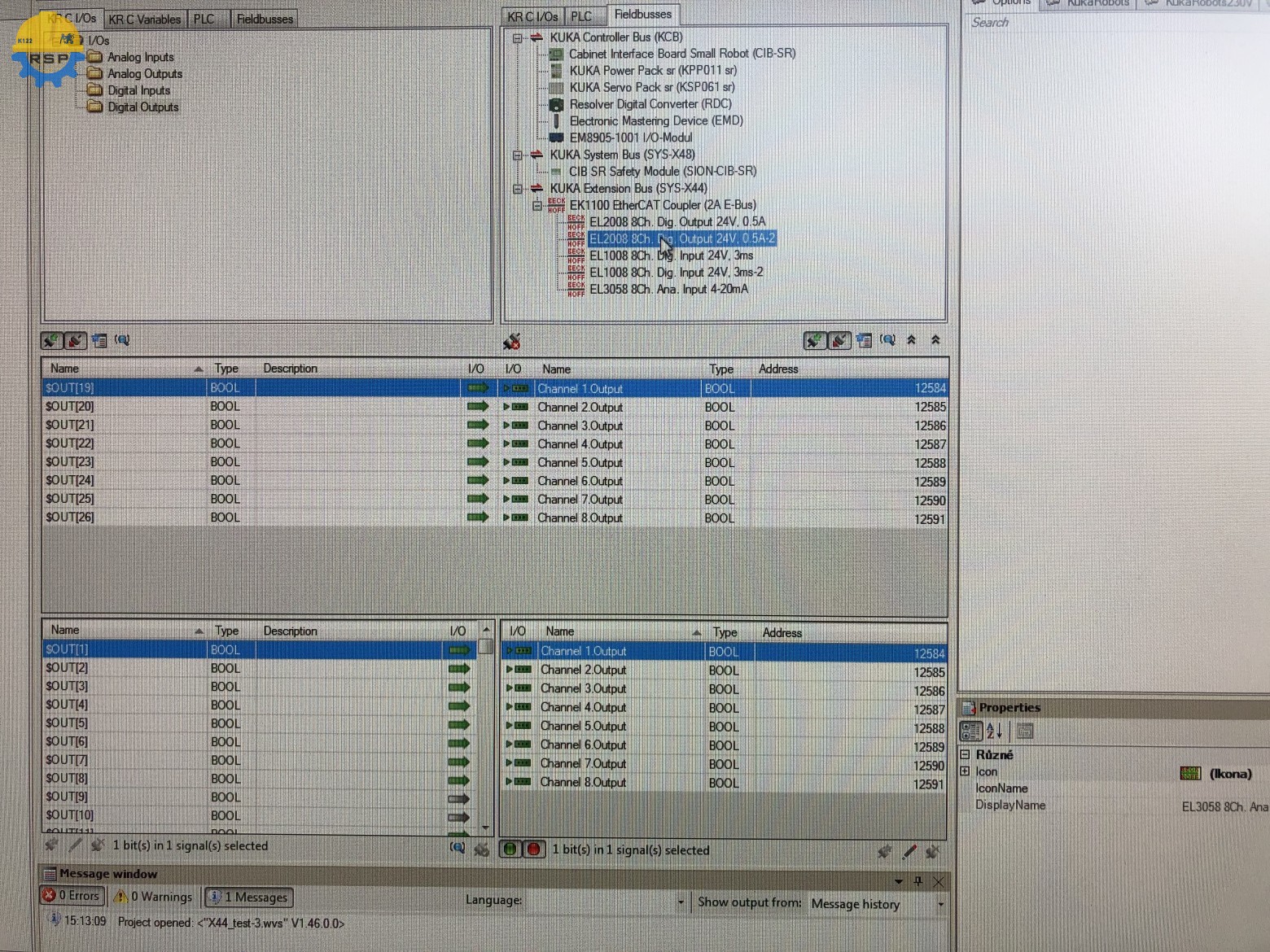This screenshot has width=1270, height=952.
Task: Sort lower left table by the Type column
Action: 232,631
